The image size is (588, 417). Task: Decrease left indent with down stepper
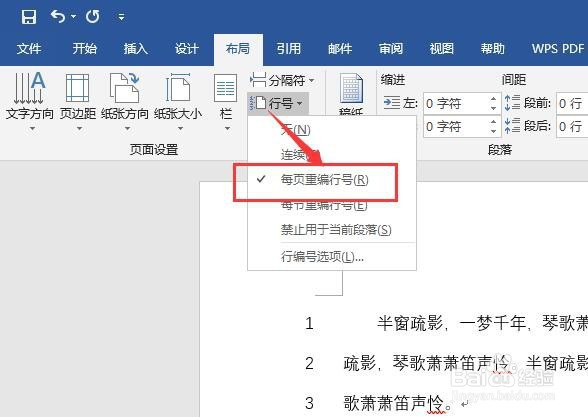pos(494,108)
